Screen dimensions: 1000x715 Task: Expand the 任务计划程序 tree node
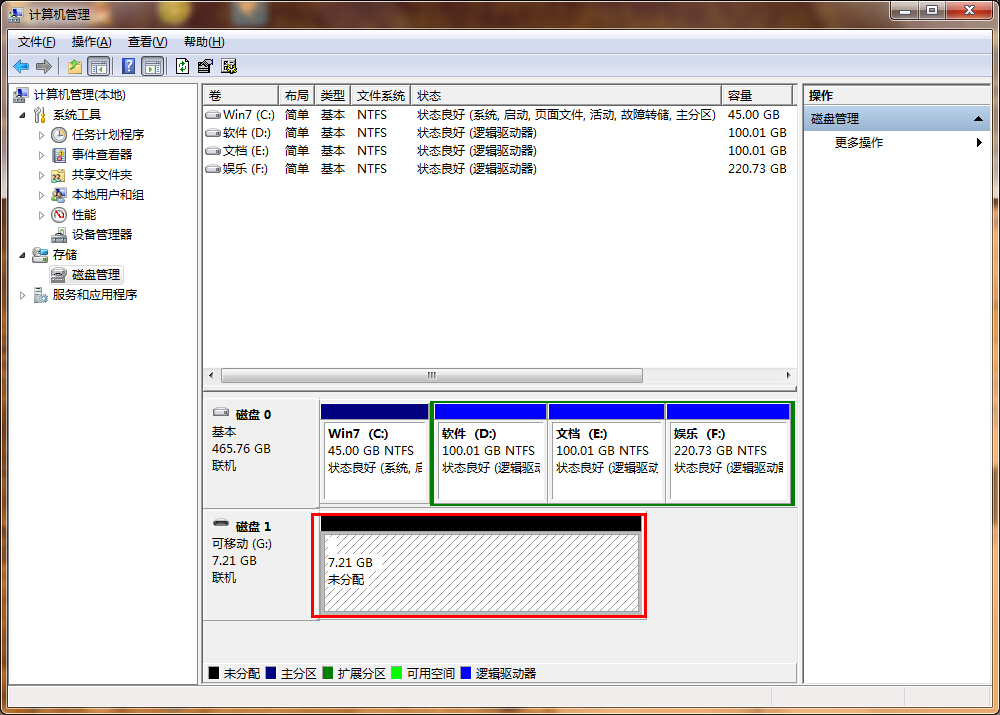pyautogui.click(x=42, y=135)
